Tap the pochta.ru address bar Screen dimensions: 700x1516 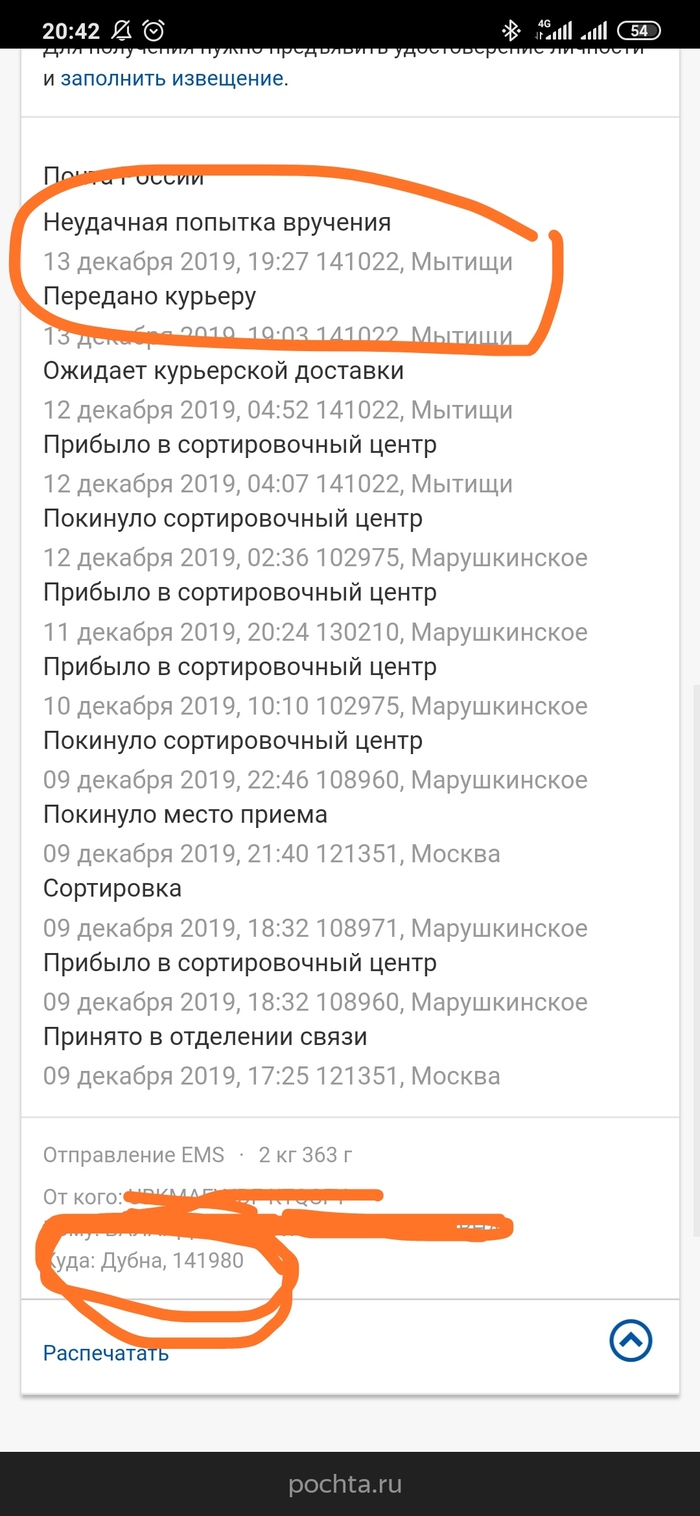point(345,1484)
